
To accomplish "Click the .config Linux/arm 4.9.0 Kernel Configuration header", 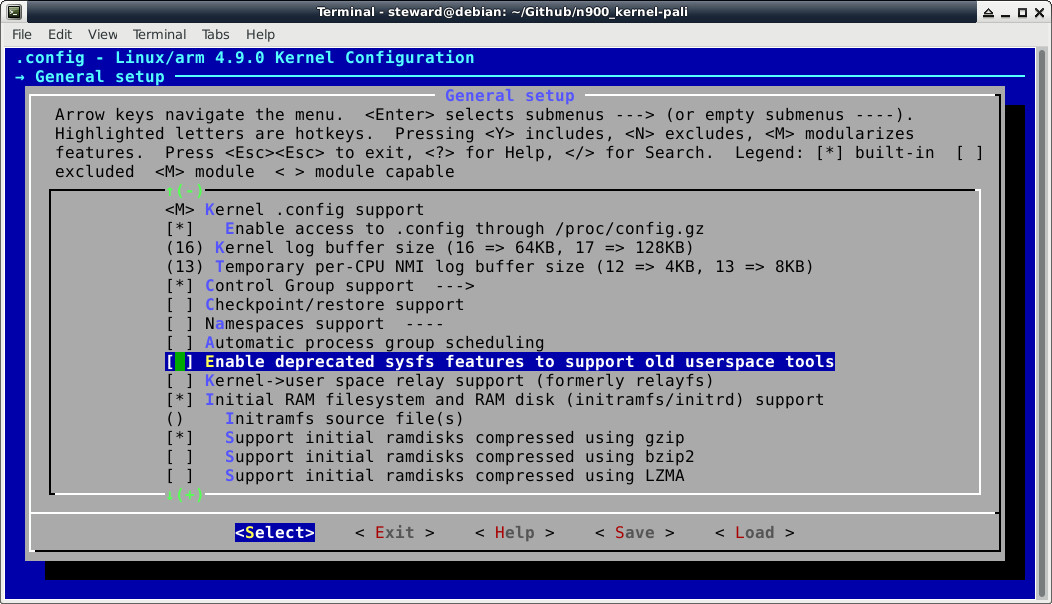I will [x=245, y=58].
